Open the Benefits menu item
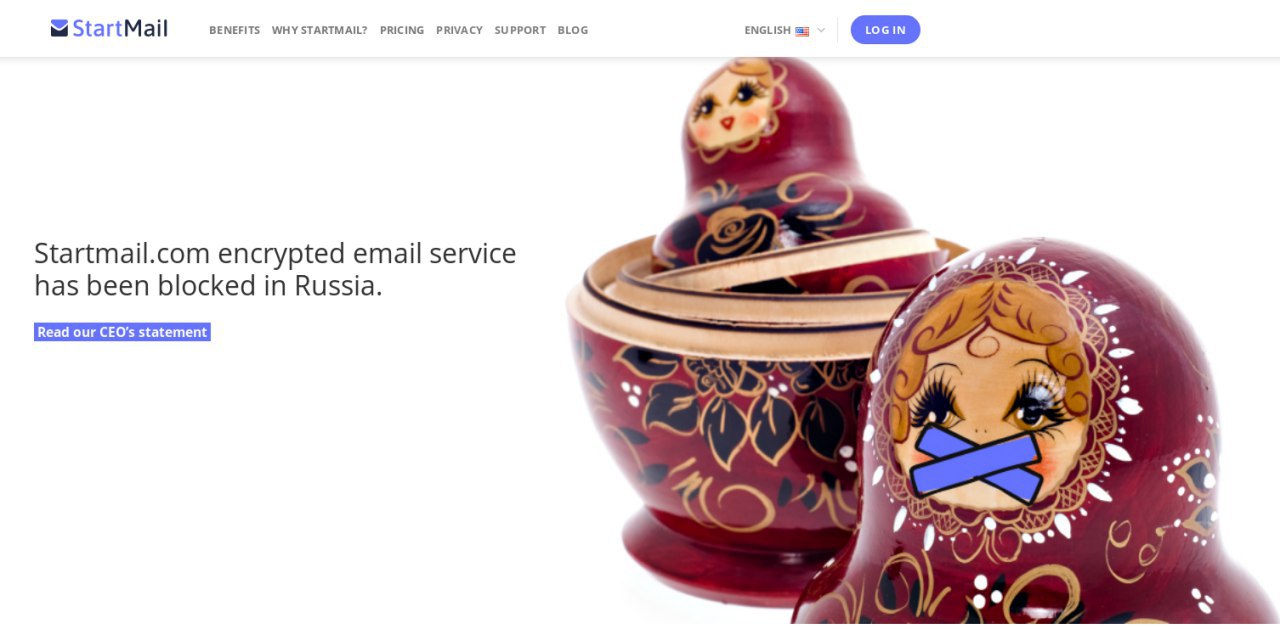Image resolution: width=1280 pixels, height=629 pixels. pyautogui.click(x=234, y=30)
